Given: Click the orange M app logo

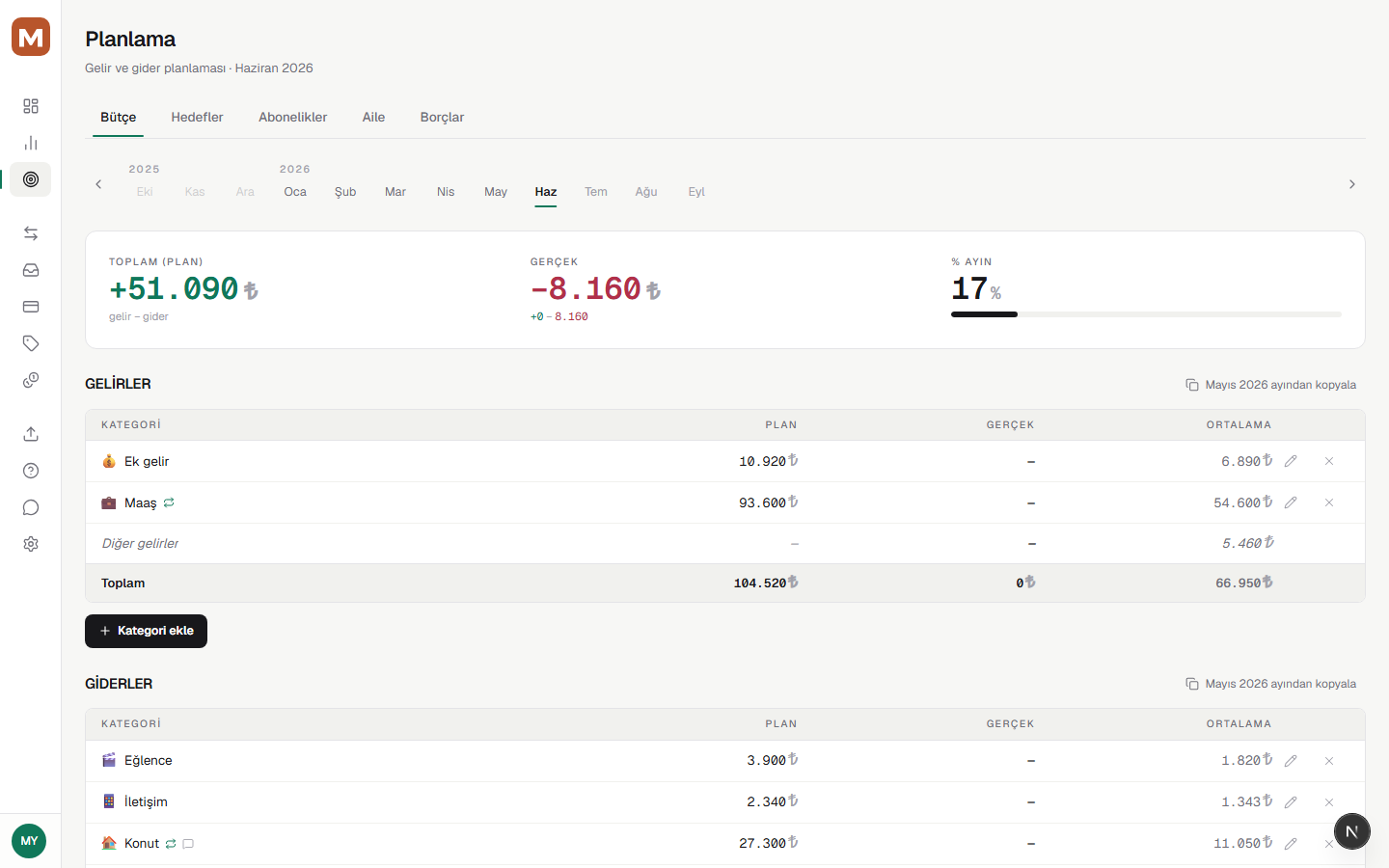Looking at the screenshot, I should [x=31, y=37].
